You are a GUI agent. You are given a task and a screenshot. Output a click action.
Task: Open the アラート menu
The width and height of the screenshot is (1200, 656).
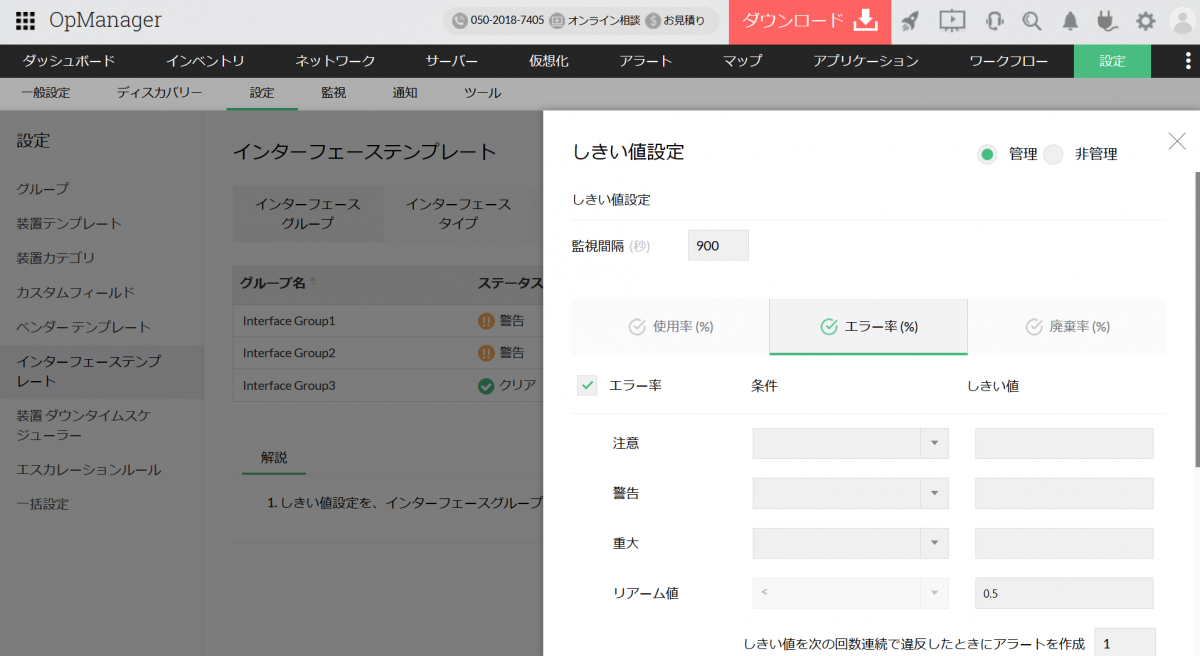point(645,61)
